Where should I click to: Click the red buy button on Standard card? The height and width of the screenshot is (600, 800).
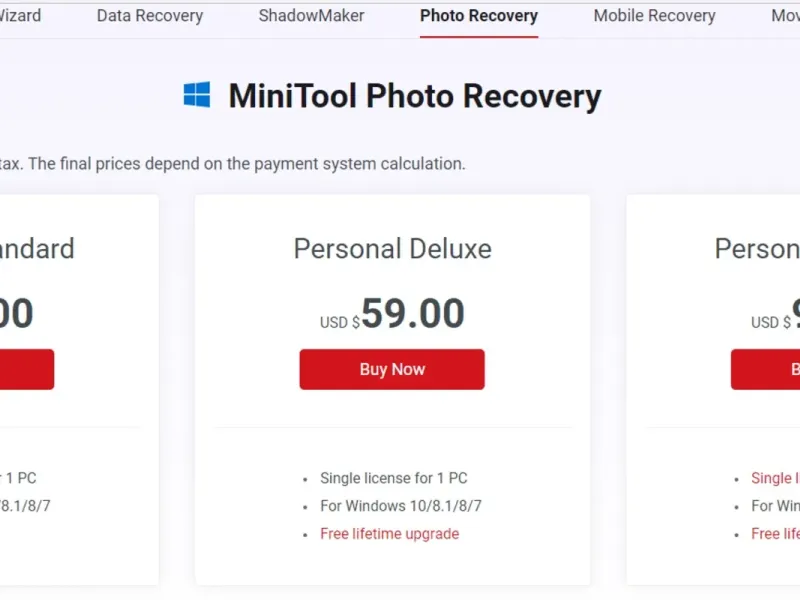point(26,369)
